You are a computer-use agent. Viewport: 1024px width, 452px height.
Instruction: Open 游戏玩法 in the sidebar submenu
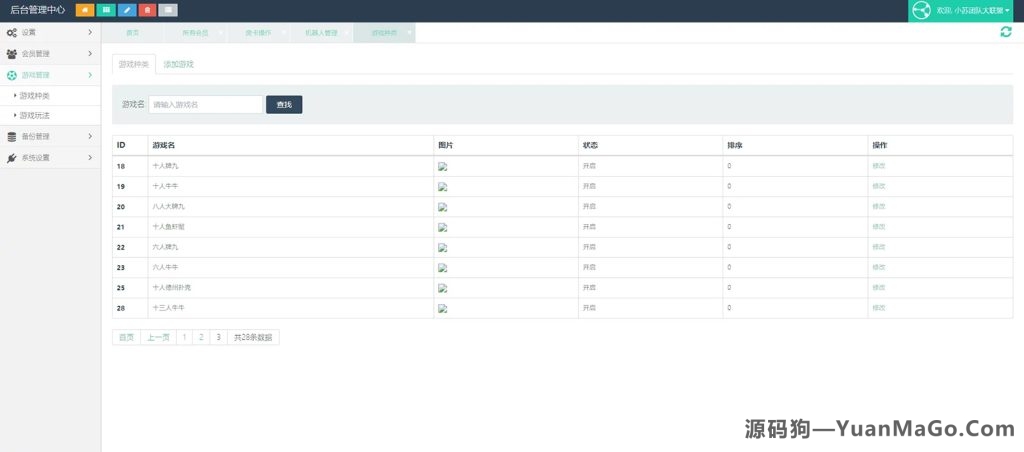pos(34,116)
